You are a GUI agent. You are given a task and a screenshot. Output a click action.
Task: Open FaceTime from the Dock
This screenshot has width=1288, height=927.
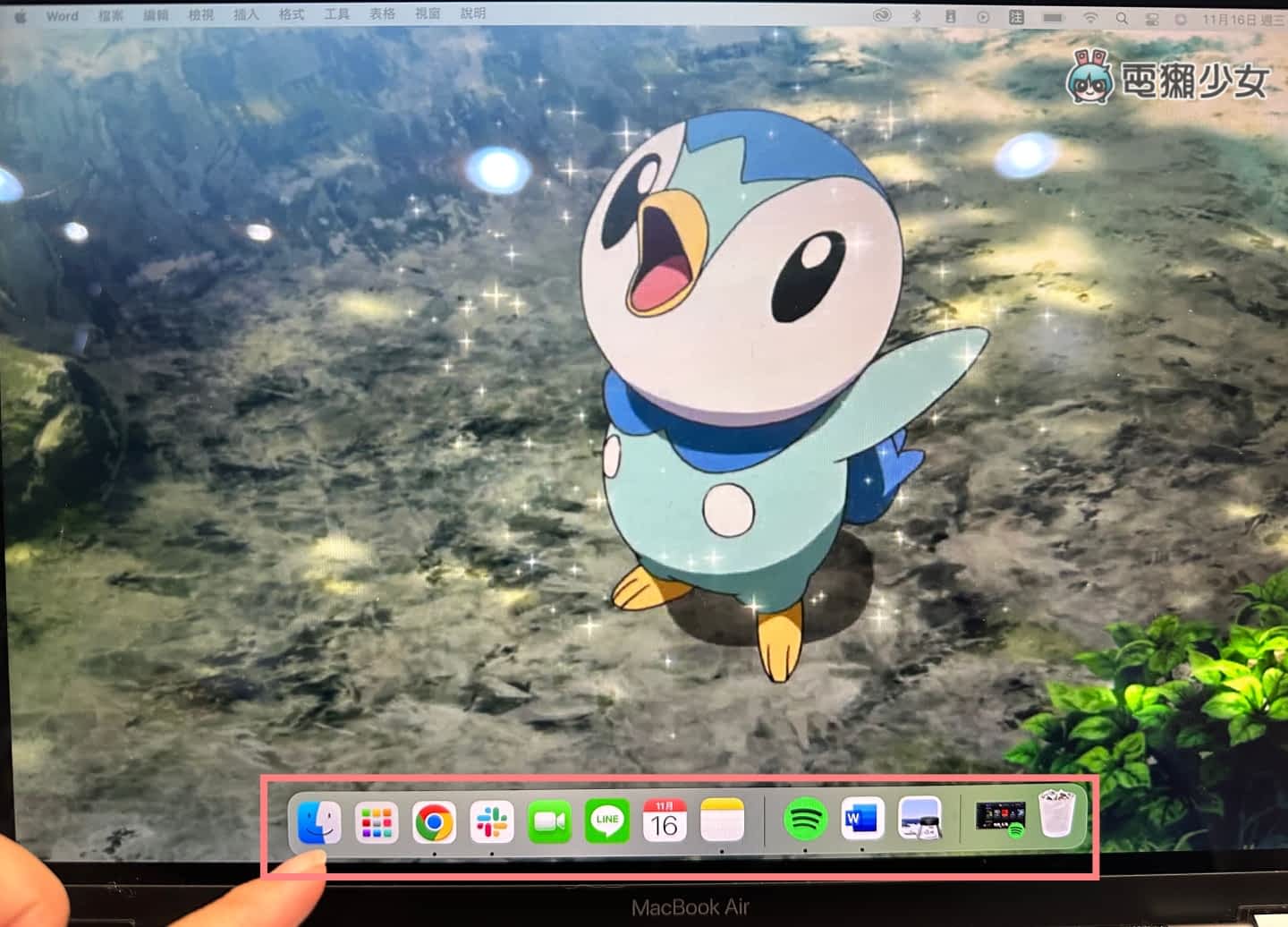click(549, 821)
